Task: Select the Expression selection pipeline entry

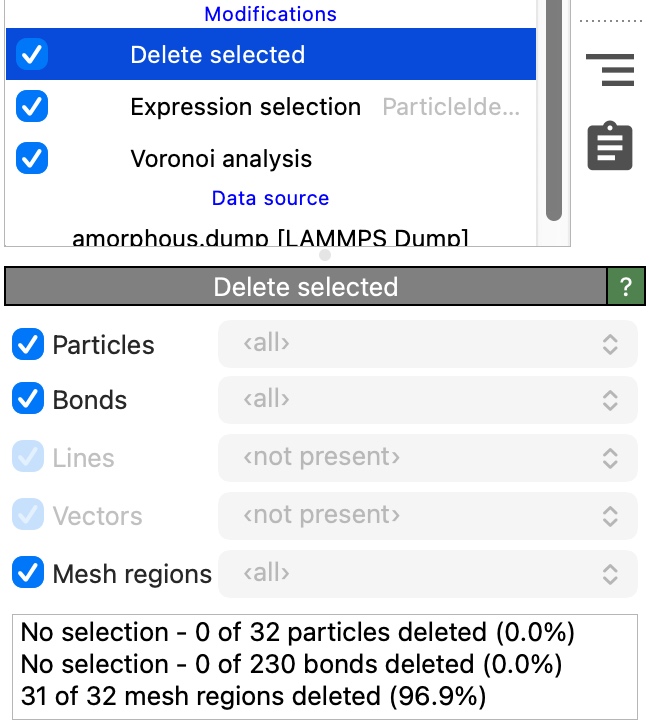Action: [x=245, y=107]
